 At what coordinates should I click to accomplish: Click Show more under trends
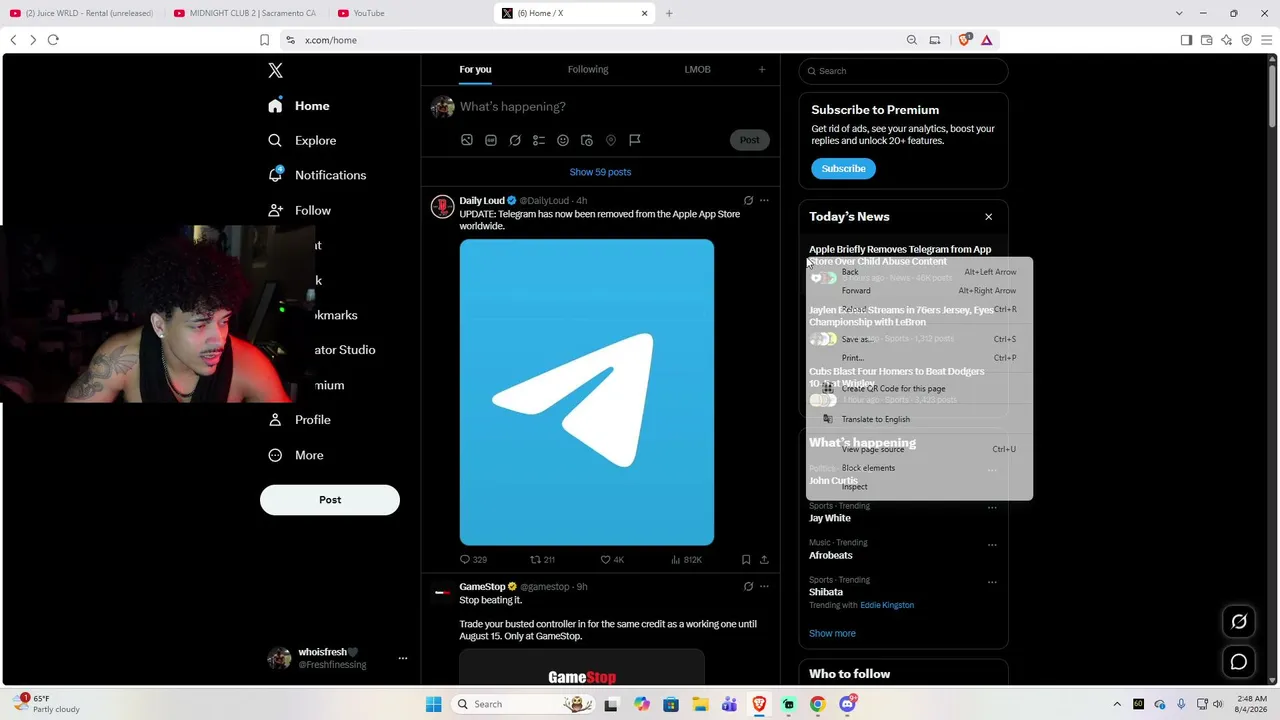832,633
